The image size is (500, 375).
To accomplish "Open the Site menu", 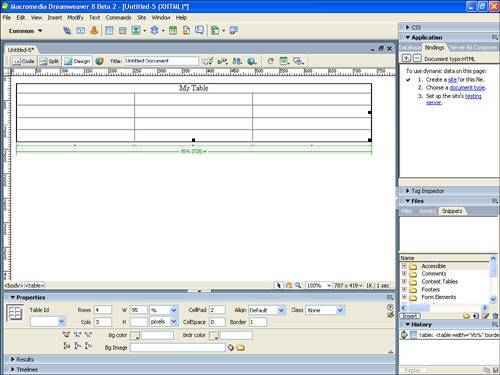I will [x=141, y=17].
